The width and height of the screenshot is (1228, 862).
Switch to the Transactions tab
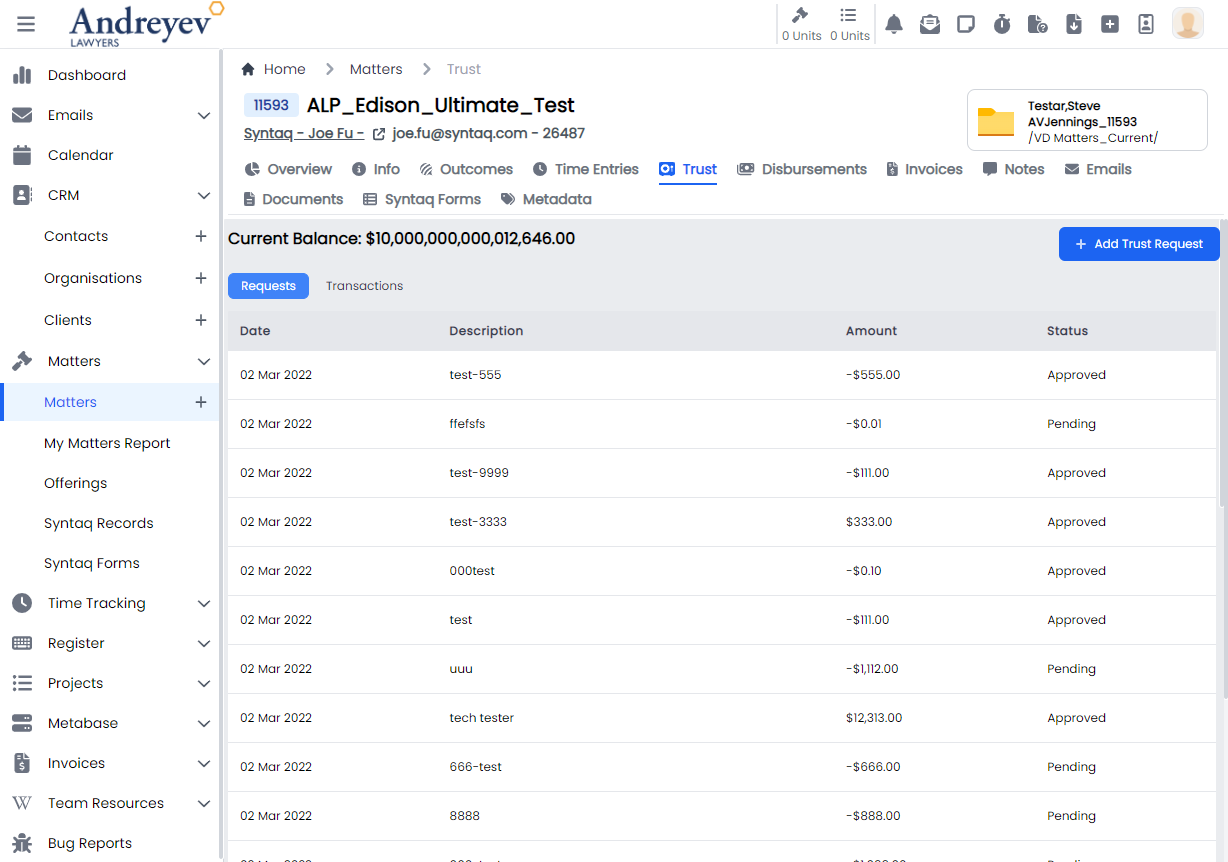364,286
